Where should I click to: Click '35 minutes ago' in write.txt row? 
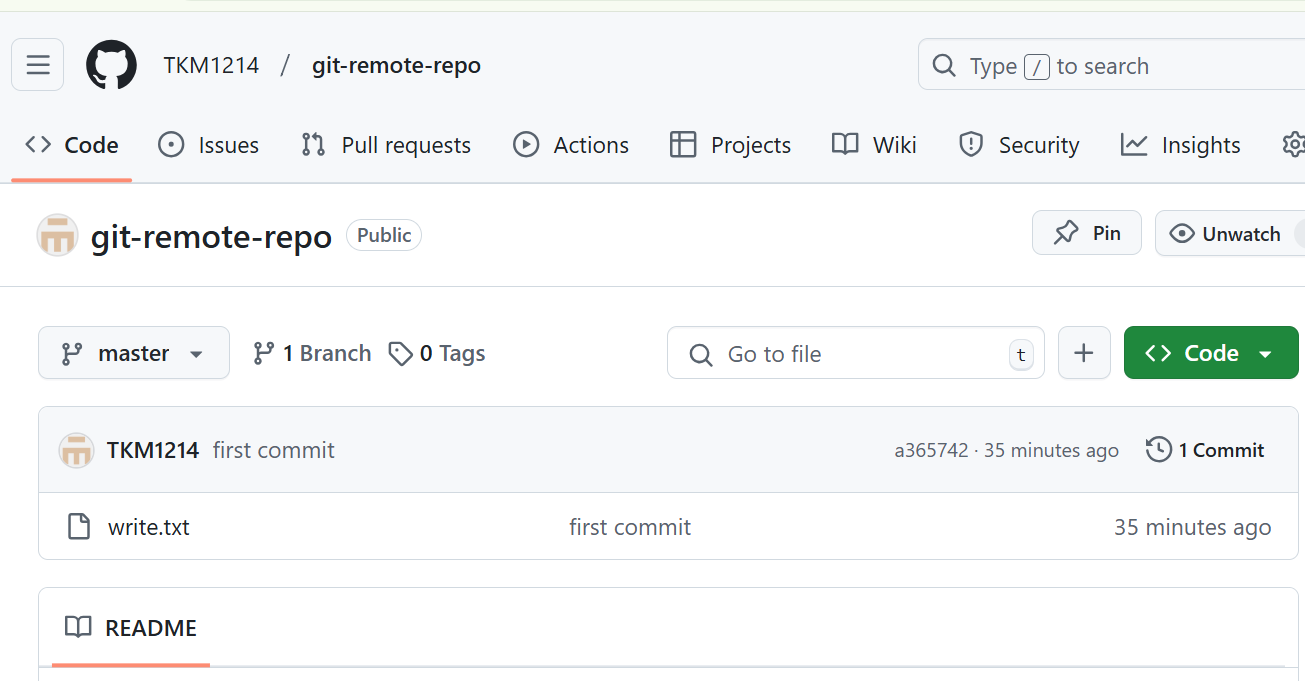click(1192, 527)
